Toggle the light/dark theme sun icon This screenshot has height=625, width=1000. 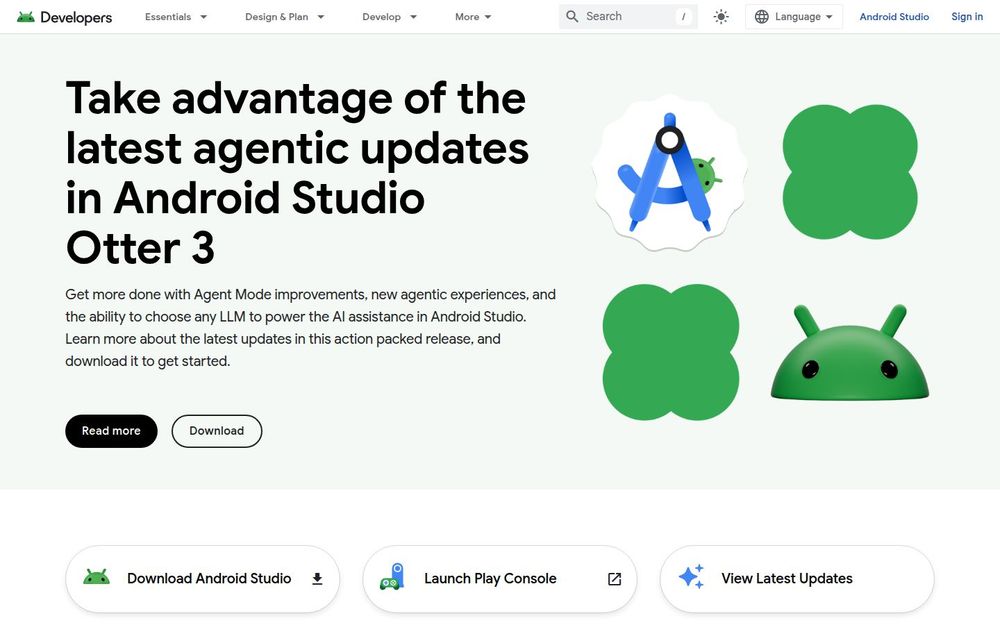[x=721, y=17]
